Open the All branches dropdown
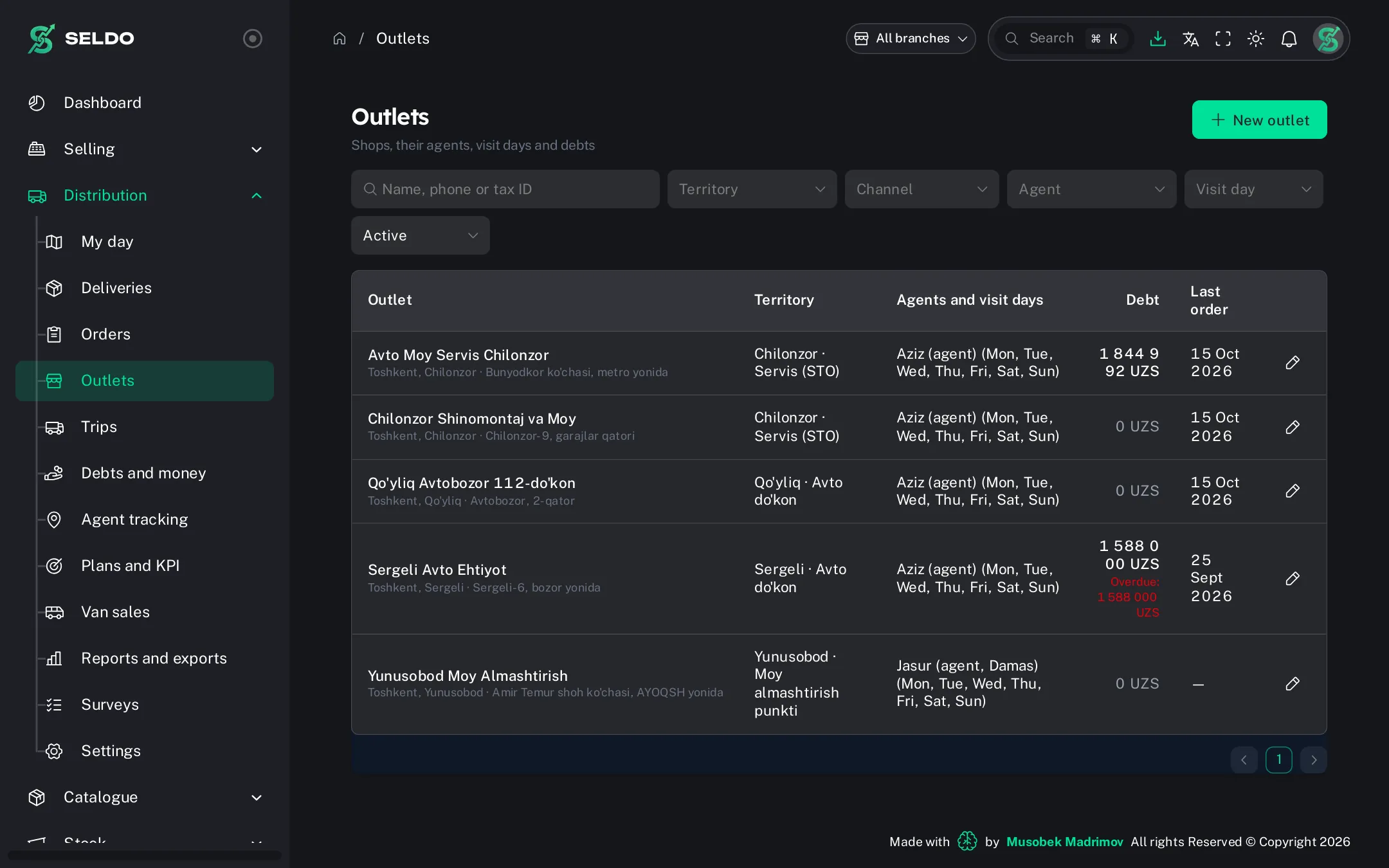Viewport: 1389px width, 868px height. pyautogui.click(x=911, y=39)
